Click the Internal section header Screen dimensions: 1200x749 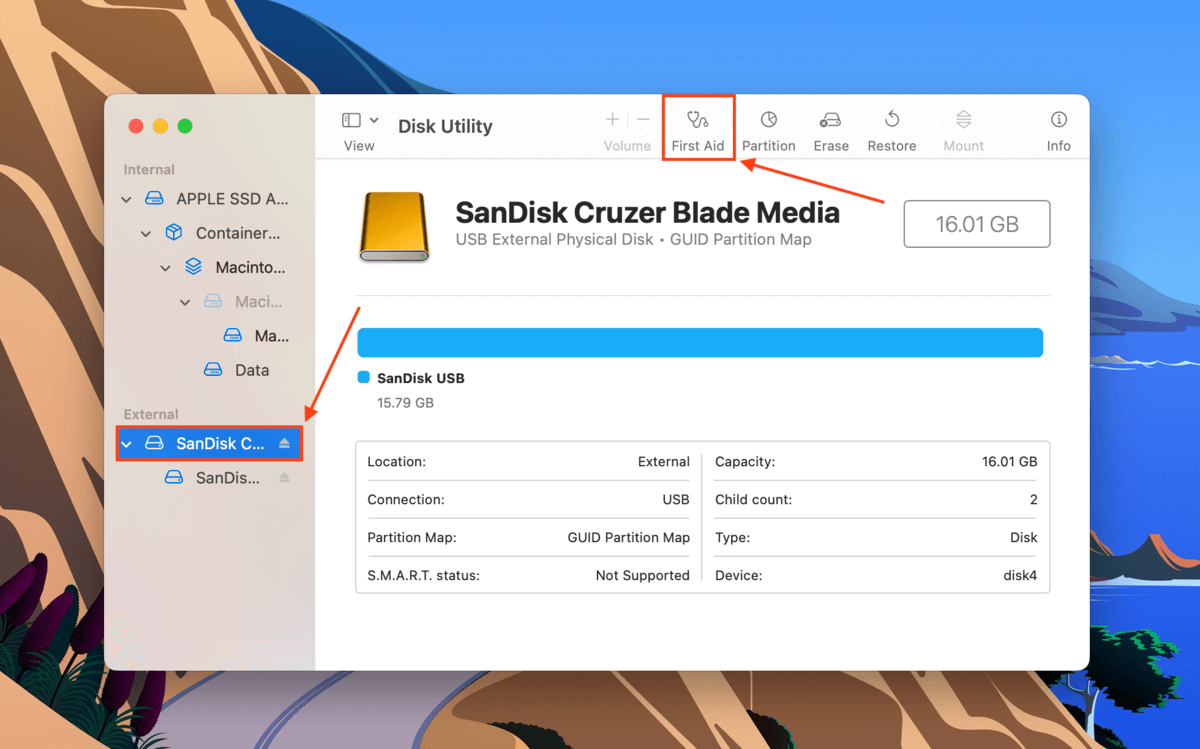tap(149, 170)
